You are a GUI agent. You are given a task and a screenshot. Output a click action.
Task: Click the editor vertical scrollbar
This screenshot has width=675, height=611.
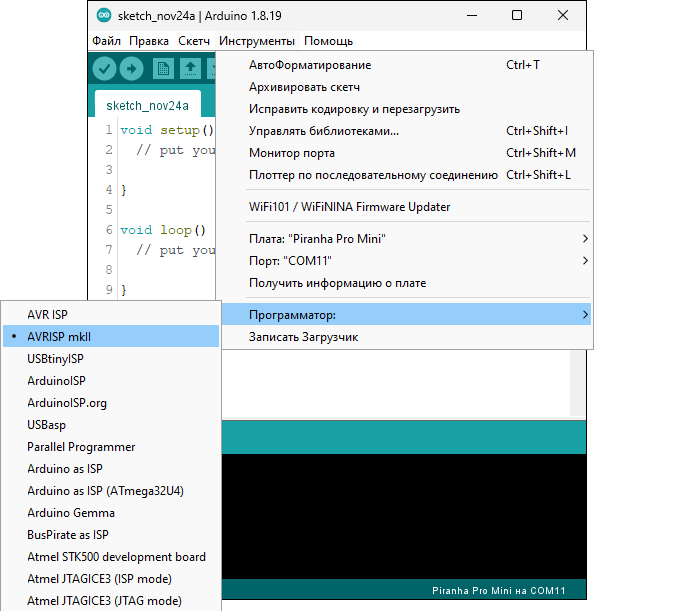click(578, 383)
